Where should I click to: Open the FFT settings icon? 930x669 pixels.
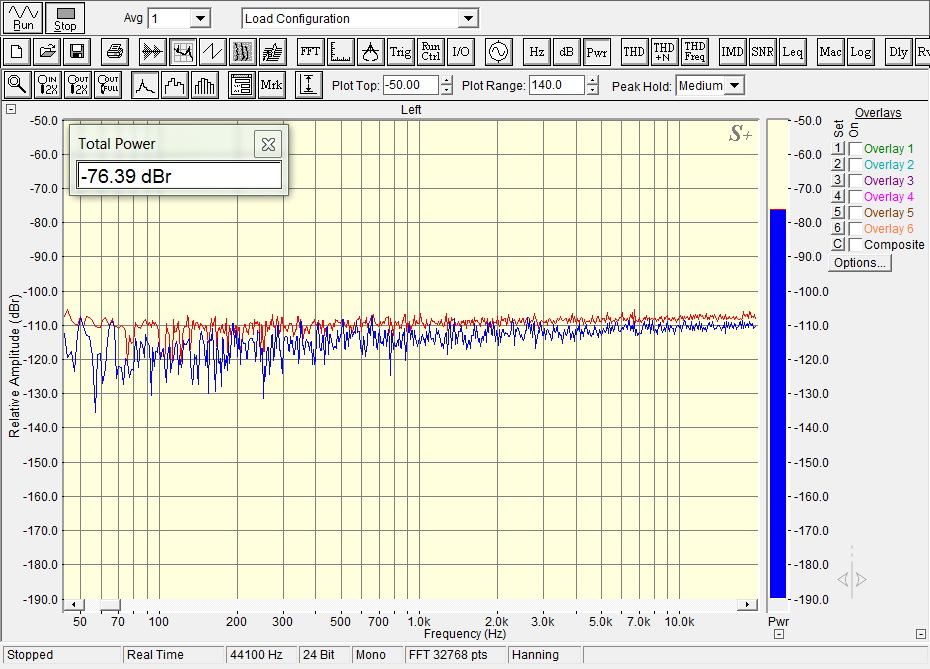[x=309, y=52]
